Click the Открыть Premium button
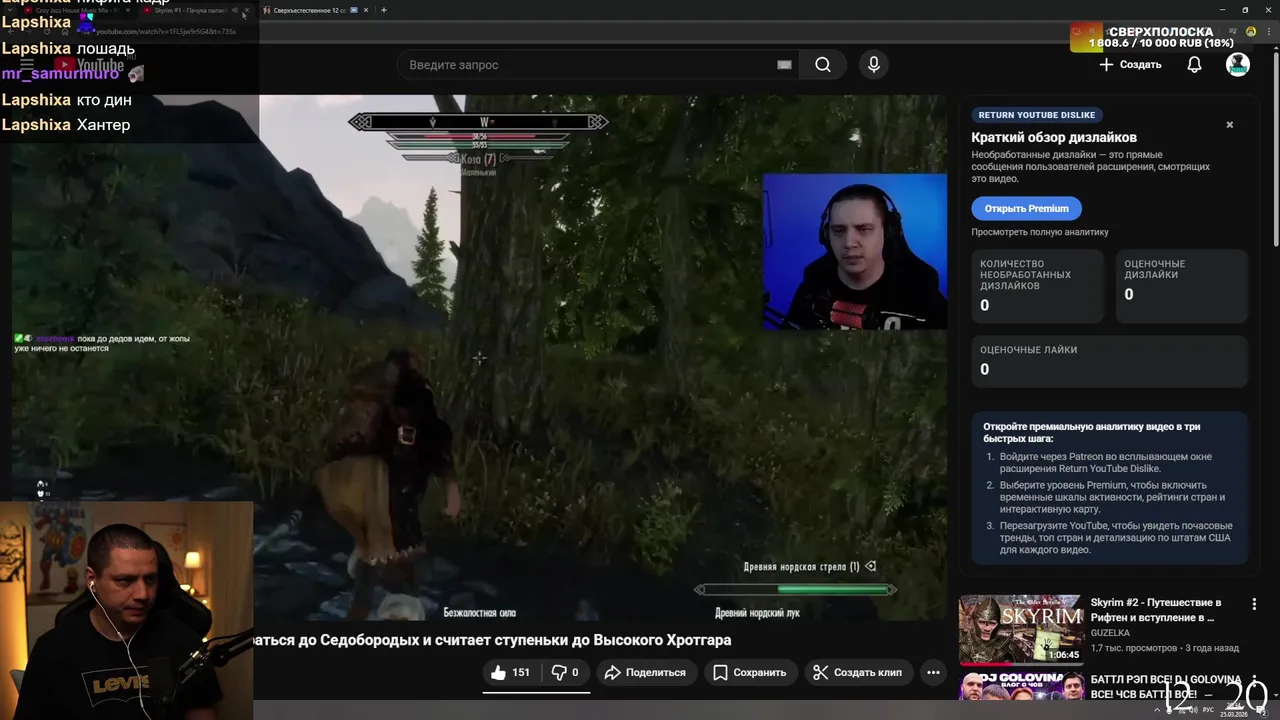The height and width of the screenshot is (720, 1280). pos(1026,209)
